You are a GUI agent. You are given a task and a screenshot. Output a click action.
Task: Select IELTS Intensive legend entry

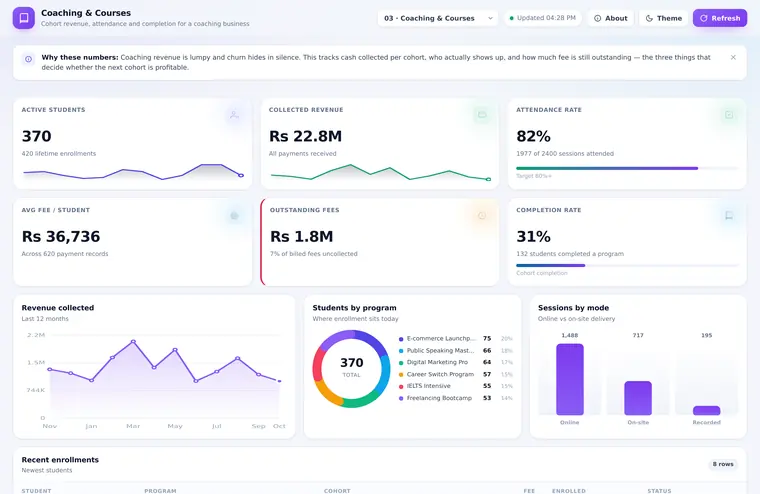[x=456, y=386]
